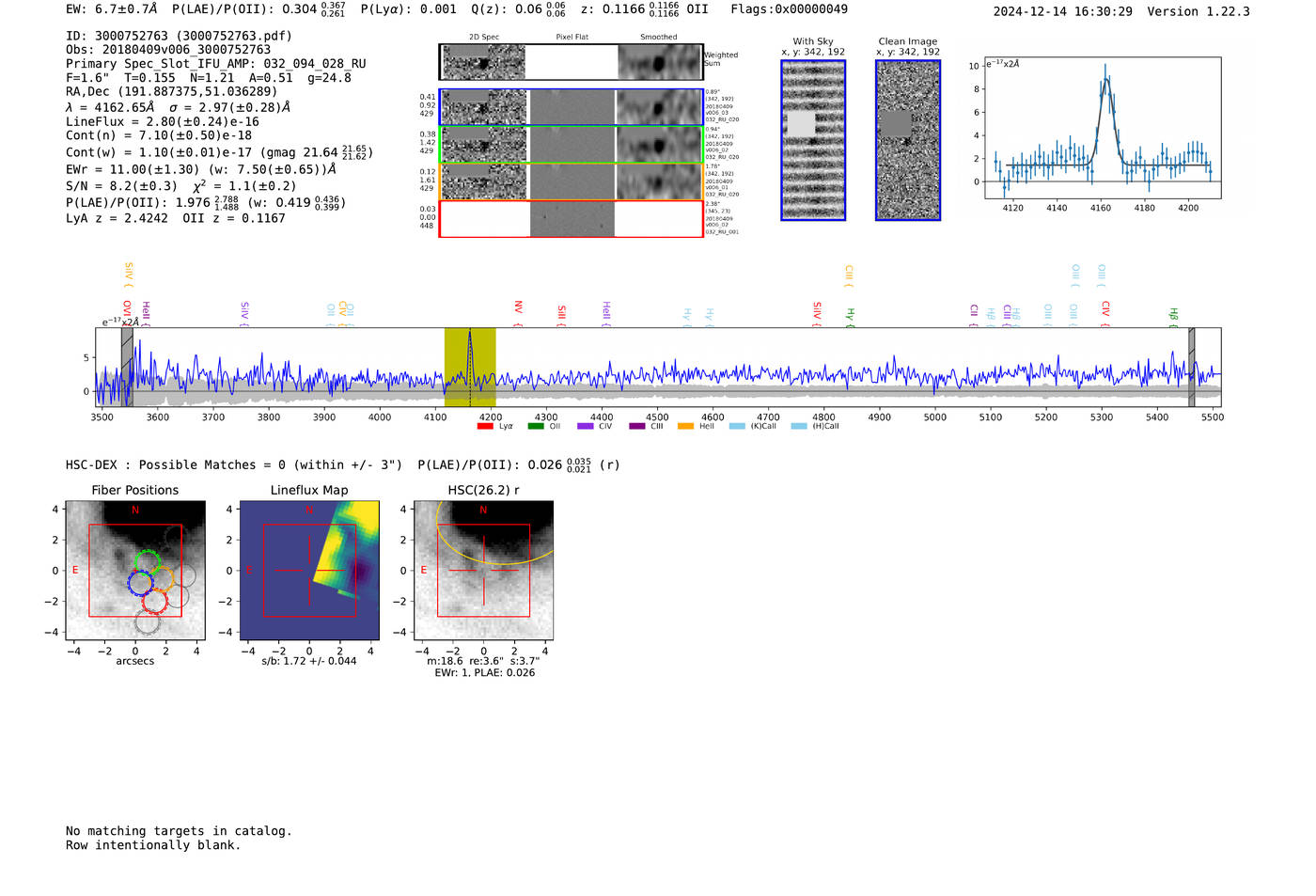Image resolution: width=1316 pixels, height=896 pixels.
Task: Click the CIII dark purple legend swatch
Action: tap(637, 426)
